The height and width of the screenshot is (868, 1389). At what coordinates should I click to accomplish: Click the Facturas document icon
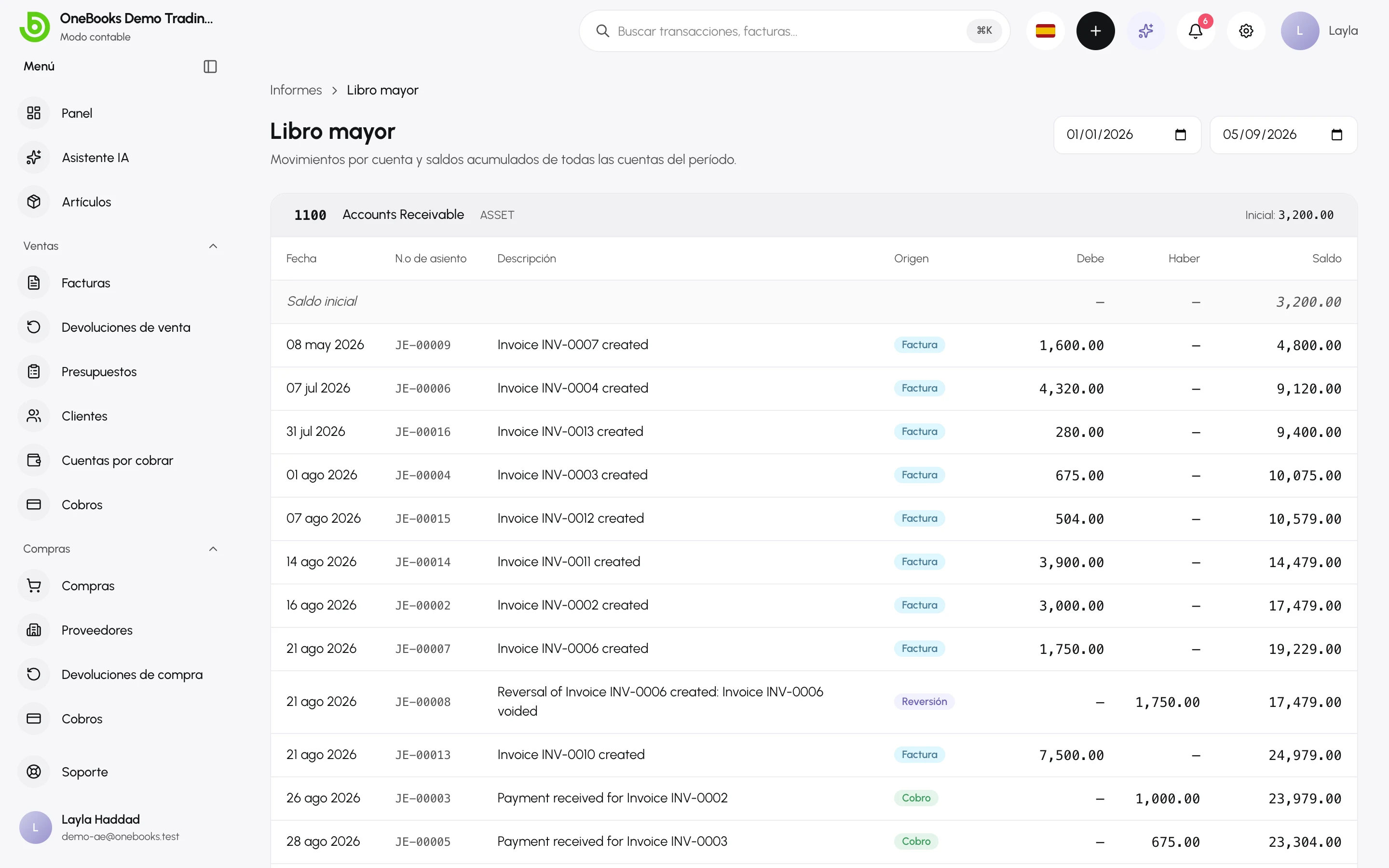click(34, 283)
